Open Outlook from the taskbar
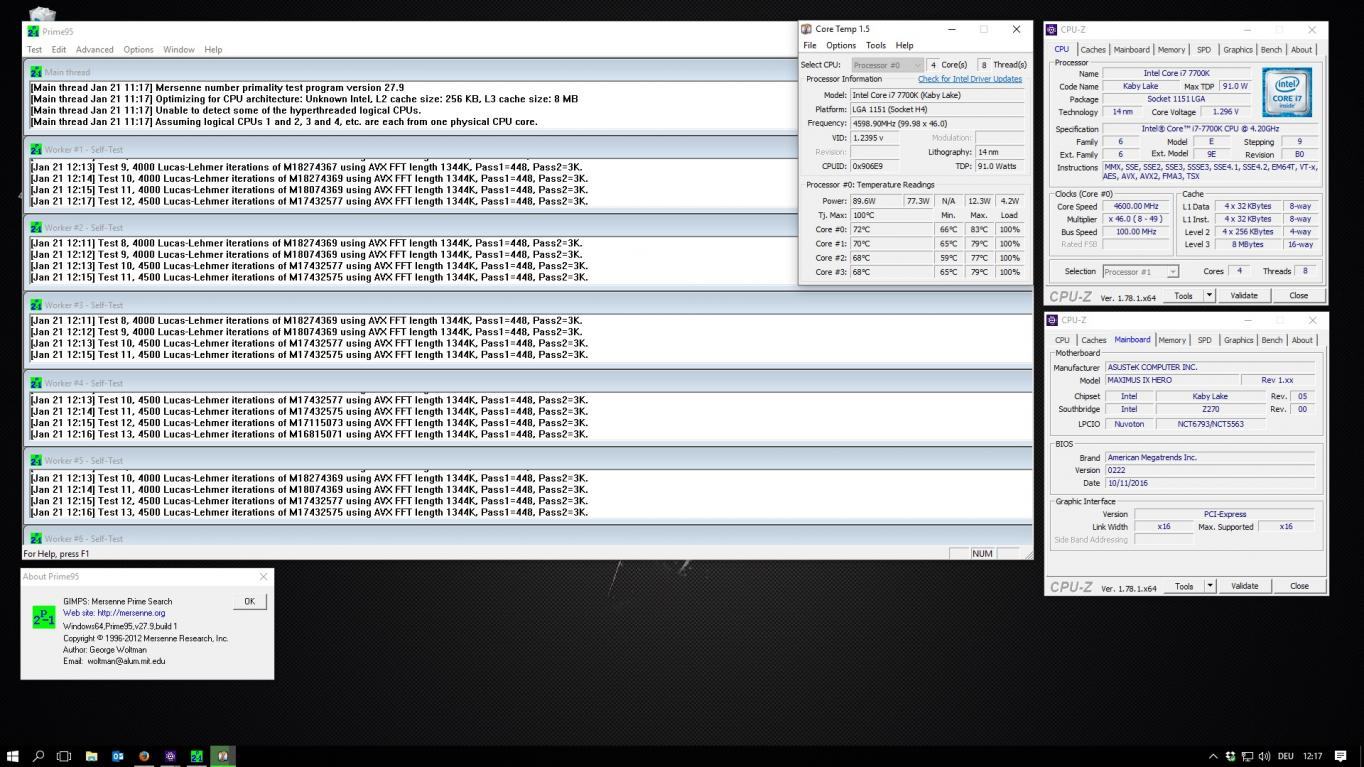Image resolution: width=1364 pixels, height=767 pixels. click(x=117, y=756)
